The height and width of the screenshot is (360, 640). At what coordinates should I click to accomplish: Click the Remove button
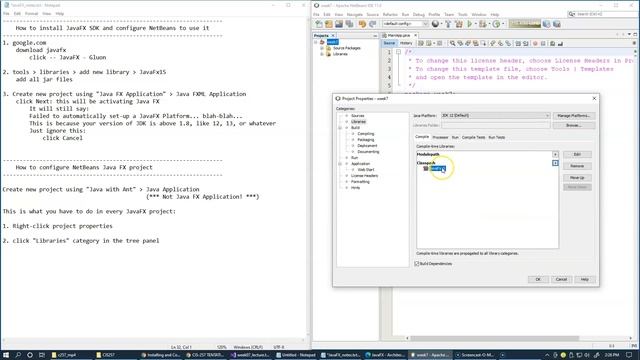point(577,166)
